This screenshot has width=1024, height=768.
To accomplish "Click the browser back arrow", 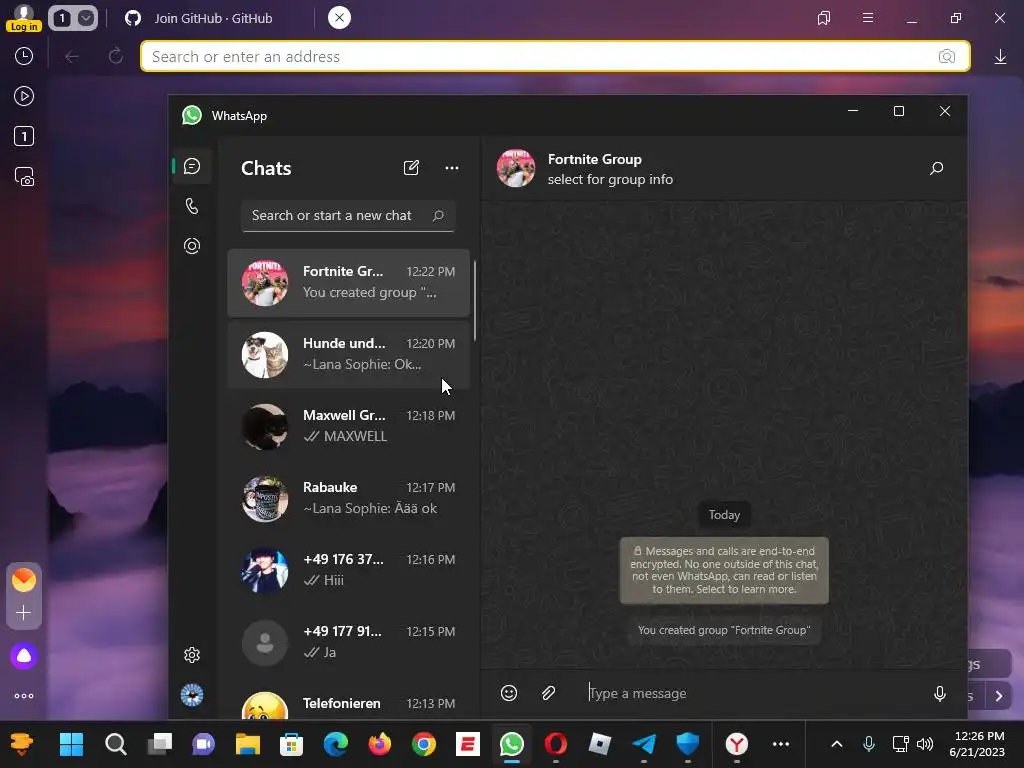I will [72, 57].
